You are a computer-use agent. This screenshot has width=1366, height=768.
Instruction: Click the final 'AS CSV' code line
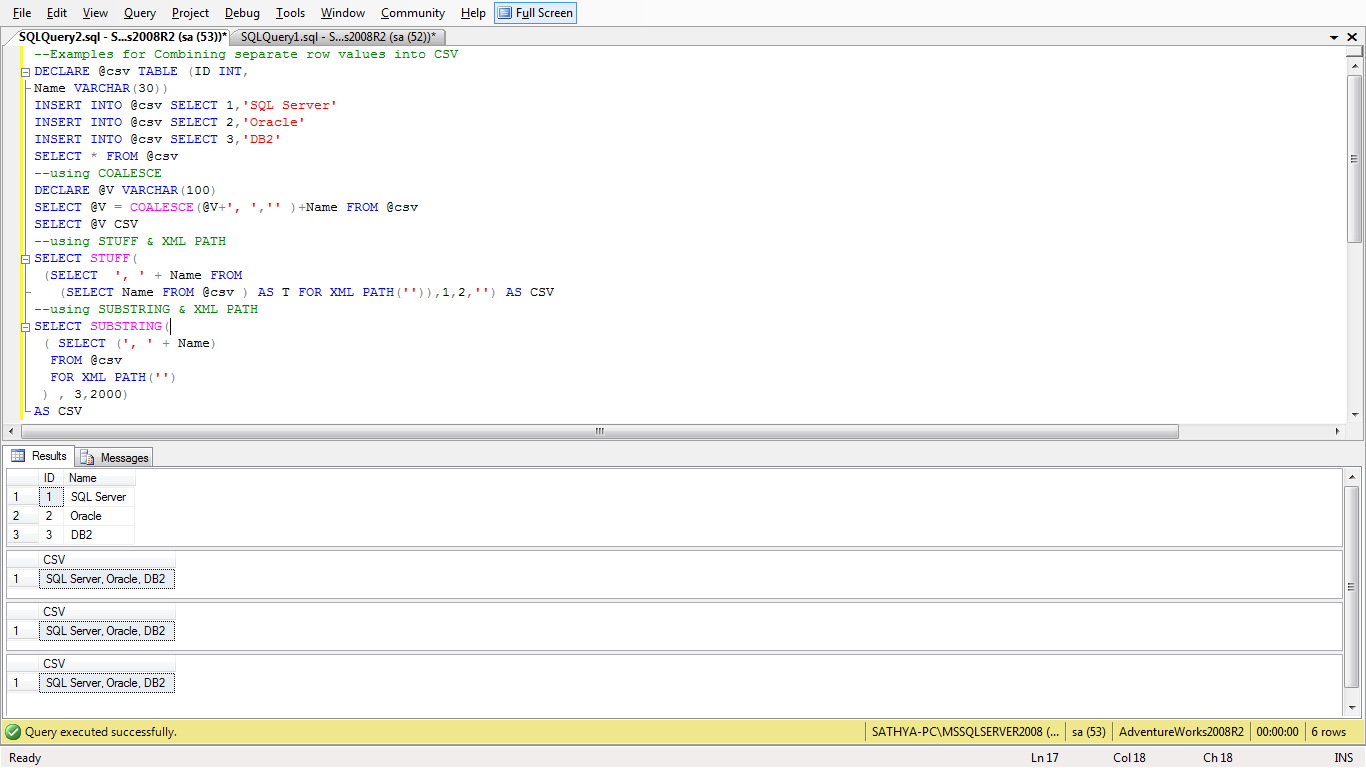coord(58,411)
